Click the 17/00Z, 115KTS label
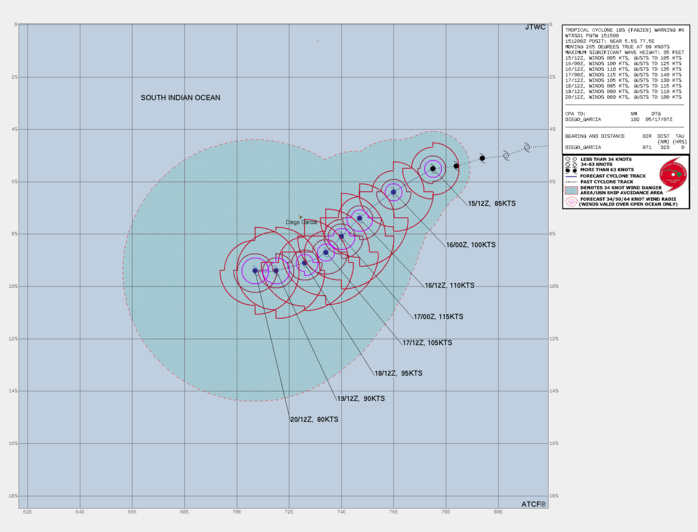698x532 pixels. (x=438, y=316)
